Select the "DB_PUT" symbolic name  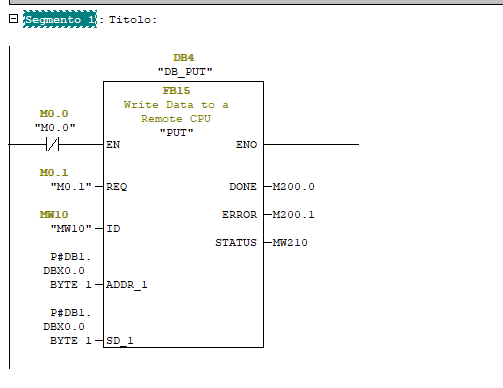click(185, 72)
